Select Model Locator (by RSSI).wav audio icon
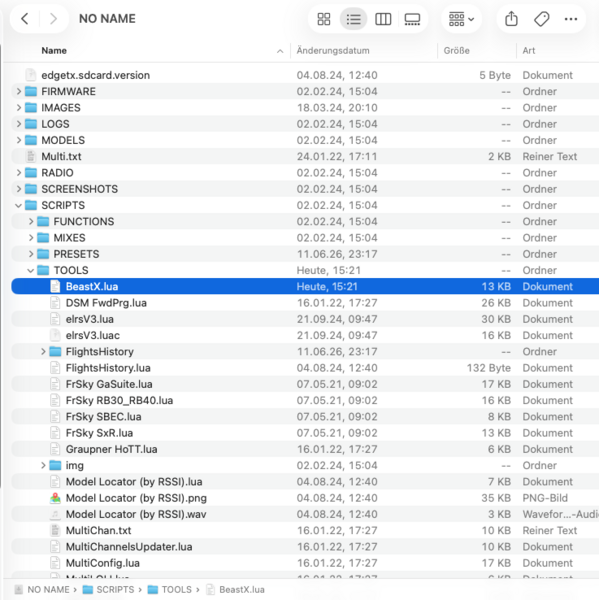 click(x=55, y=514)
